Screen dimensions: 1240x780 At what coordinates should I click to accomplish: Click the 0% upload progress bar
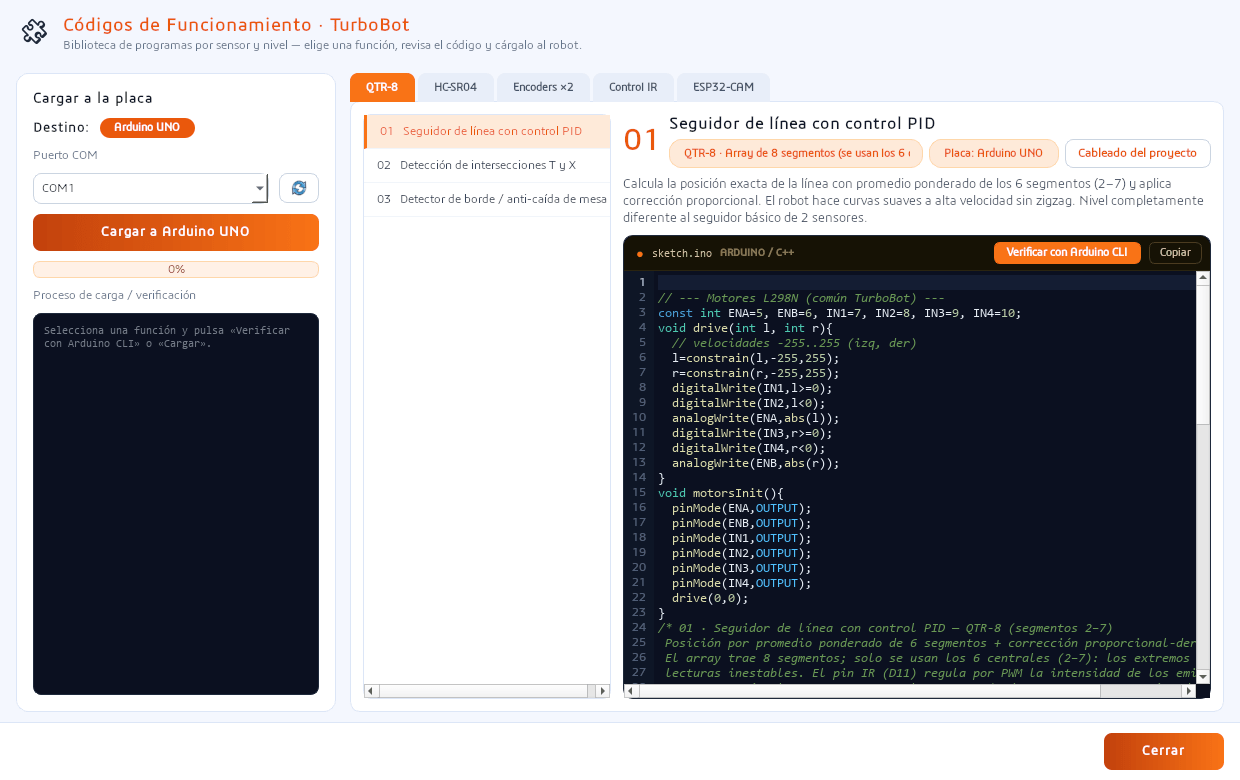click(176, 269)
